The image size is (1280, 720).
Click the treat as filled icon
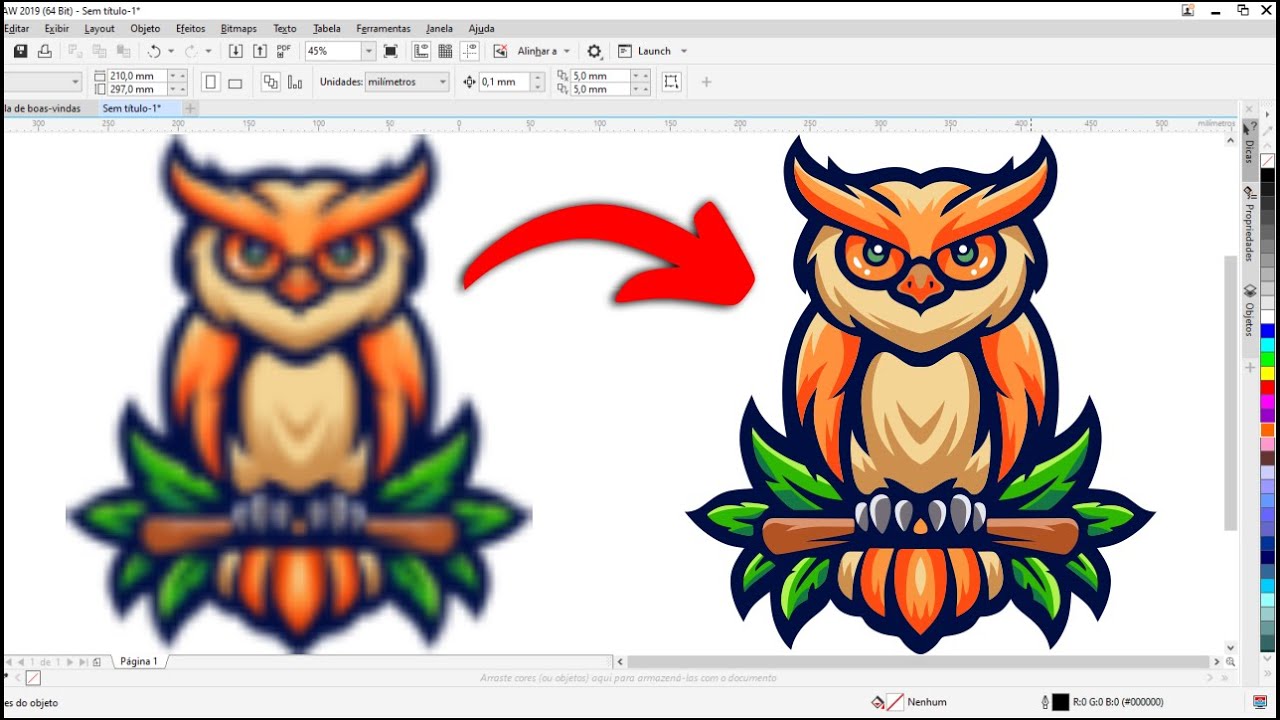click(671, 82)
